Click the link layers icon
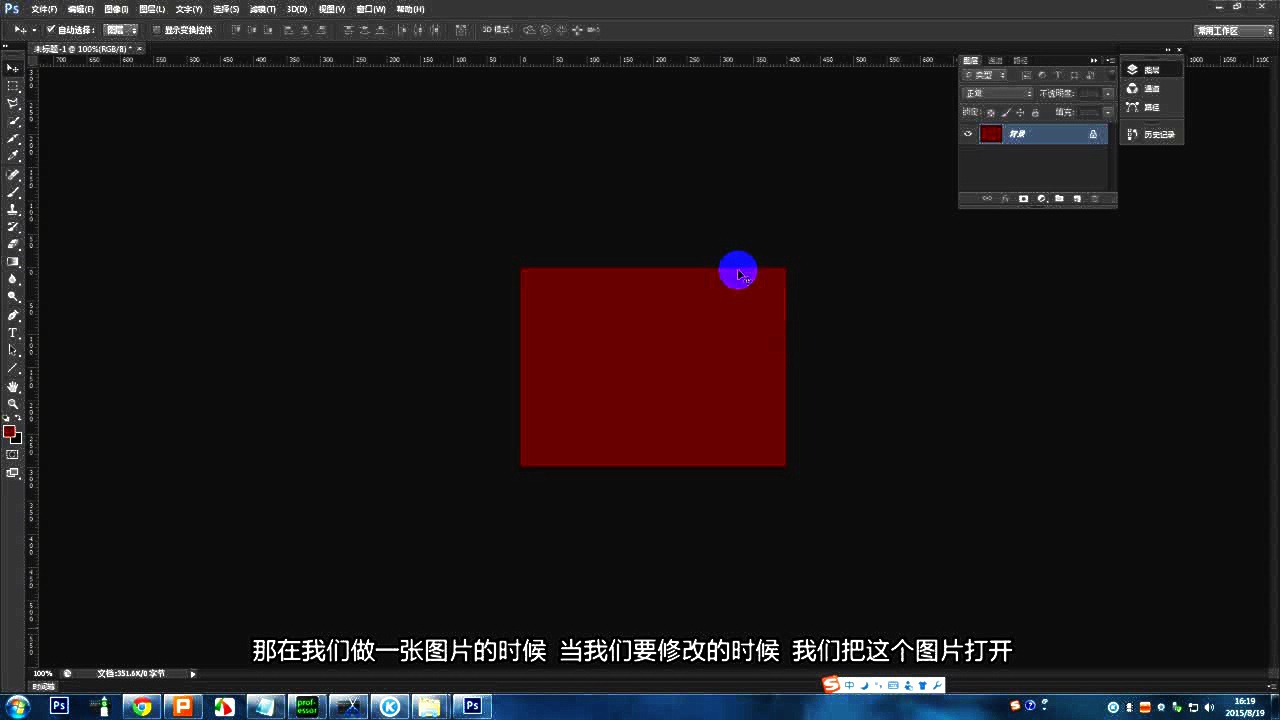 (x=987, y=199)
